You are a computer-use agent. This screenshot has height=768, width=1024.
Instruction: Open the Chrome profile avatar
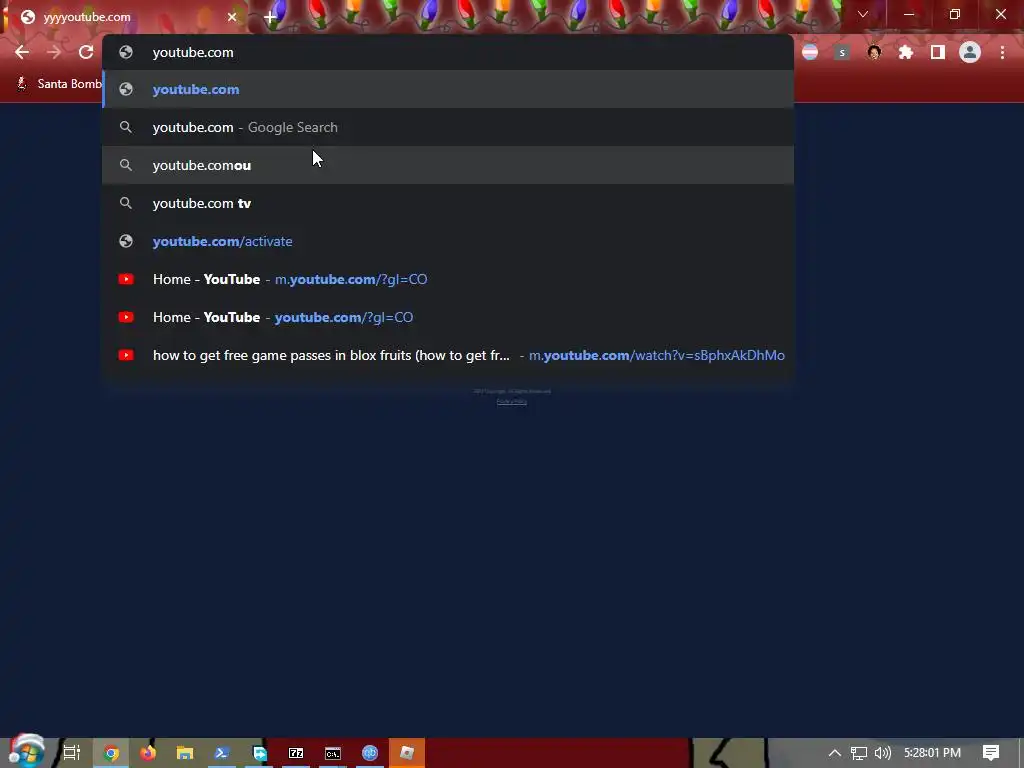click(x=970, y=52)
